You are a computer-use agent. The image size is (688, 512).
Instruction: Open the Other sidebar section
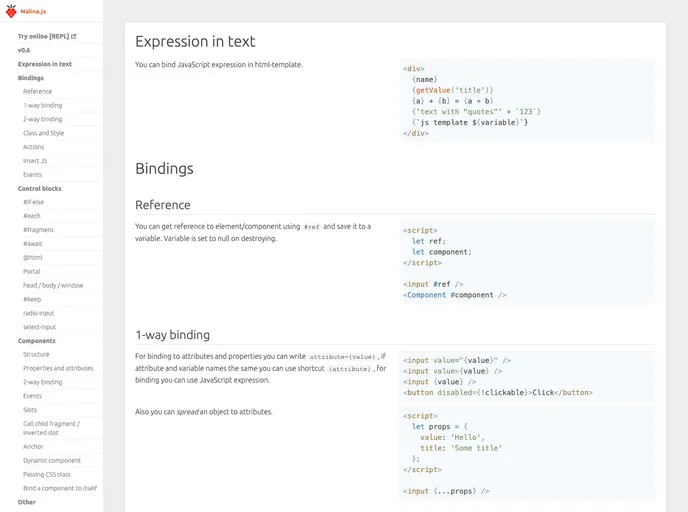coord(27,502)
